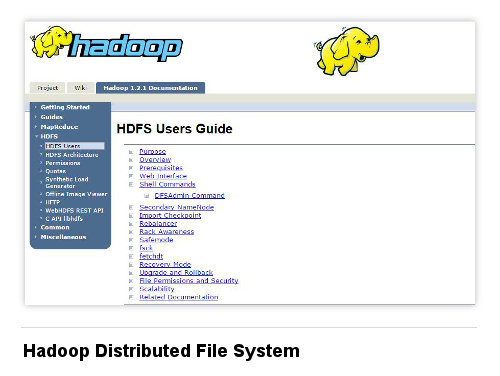The width and height of the screenshot is (500, 376).
Task: Go to the Recovery Mode link
Action: (x=165, y=264)
